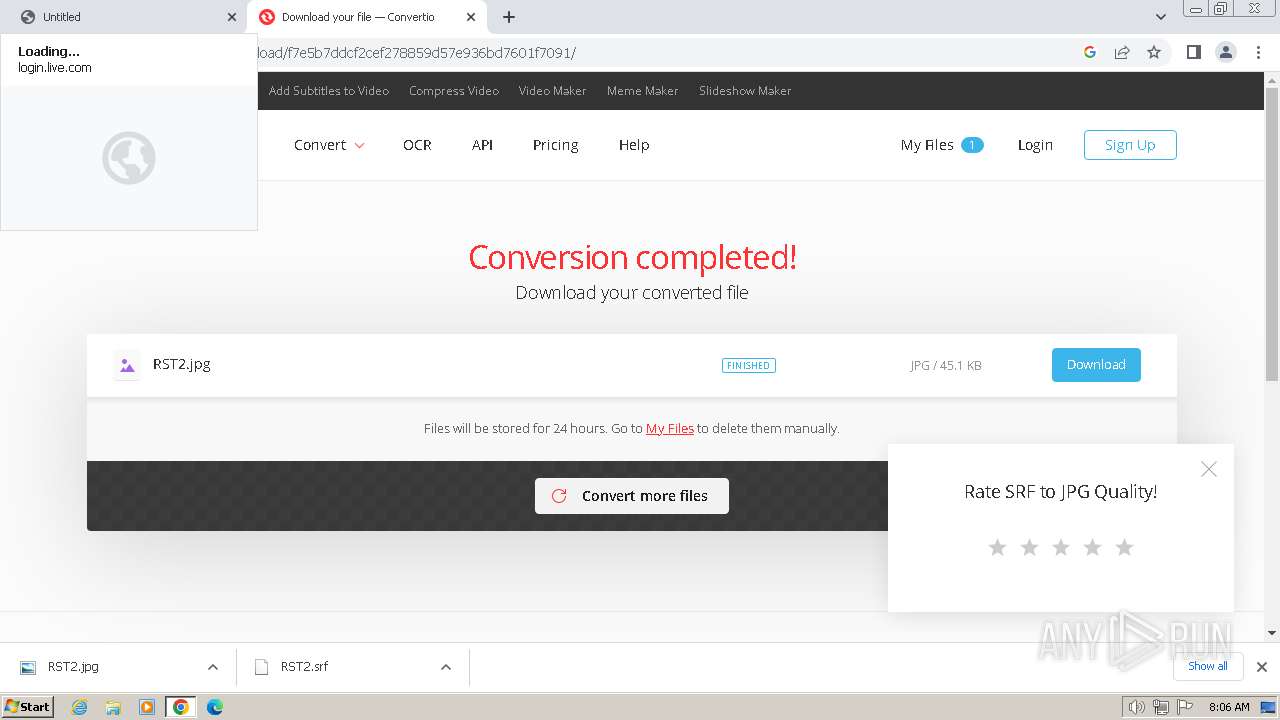The width and height of the screenshot is (1280, 720).
Task: Expand RST2.srf download options
Action: [x=446, y=667]
